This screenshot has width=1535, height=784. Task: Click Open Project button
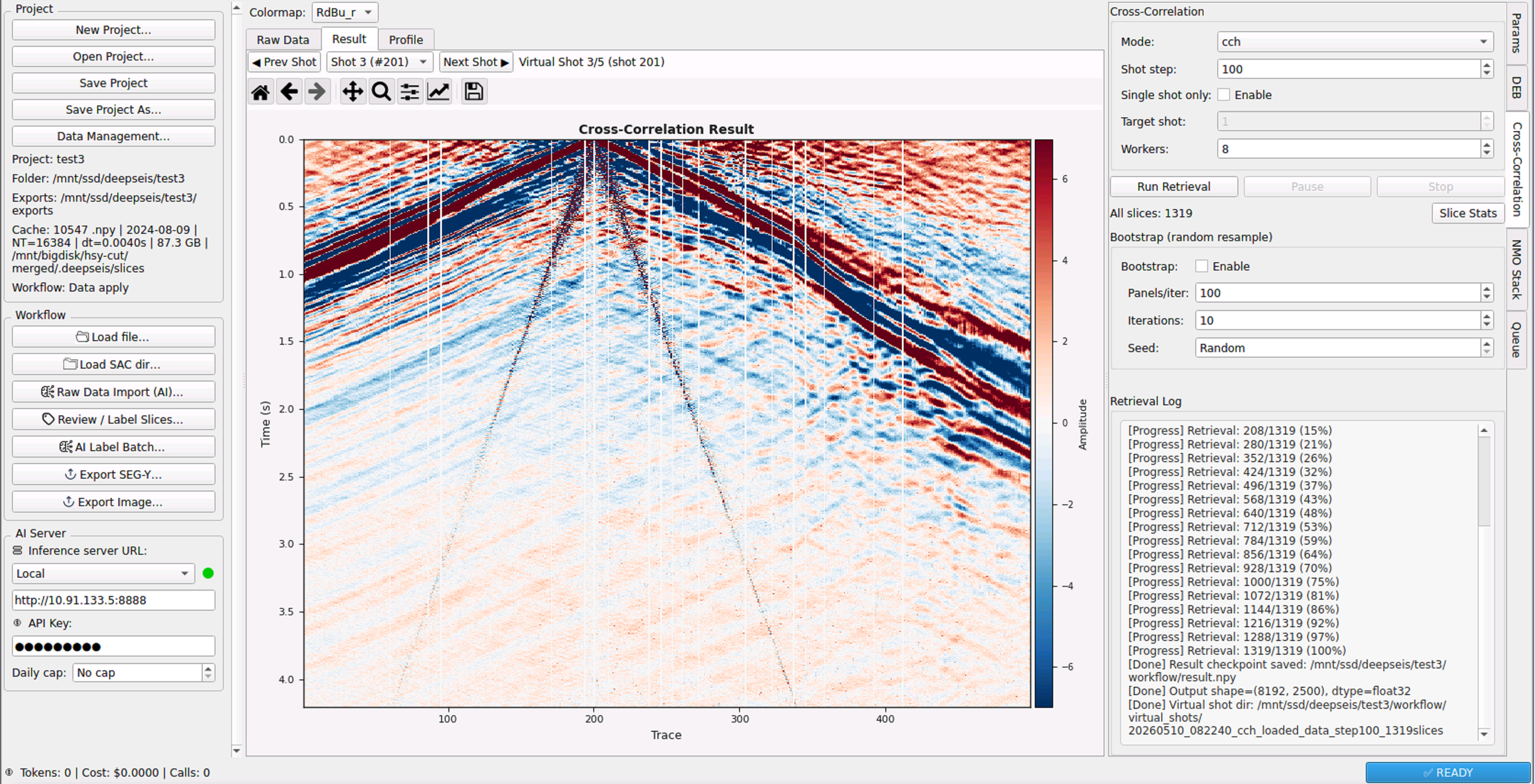[x=113, y=56]
